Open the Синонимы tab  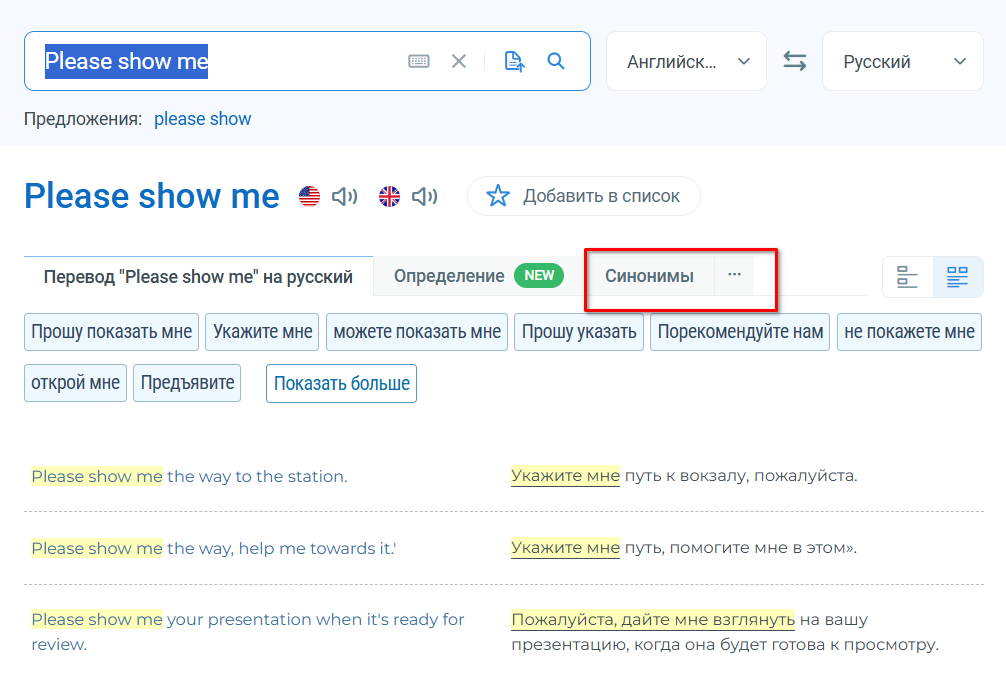point(649,276)
